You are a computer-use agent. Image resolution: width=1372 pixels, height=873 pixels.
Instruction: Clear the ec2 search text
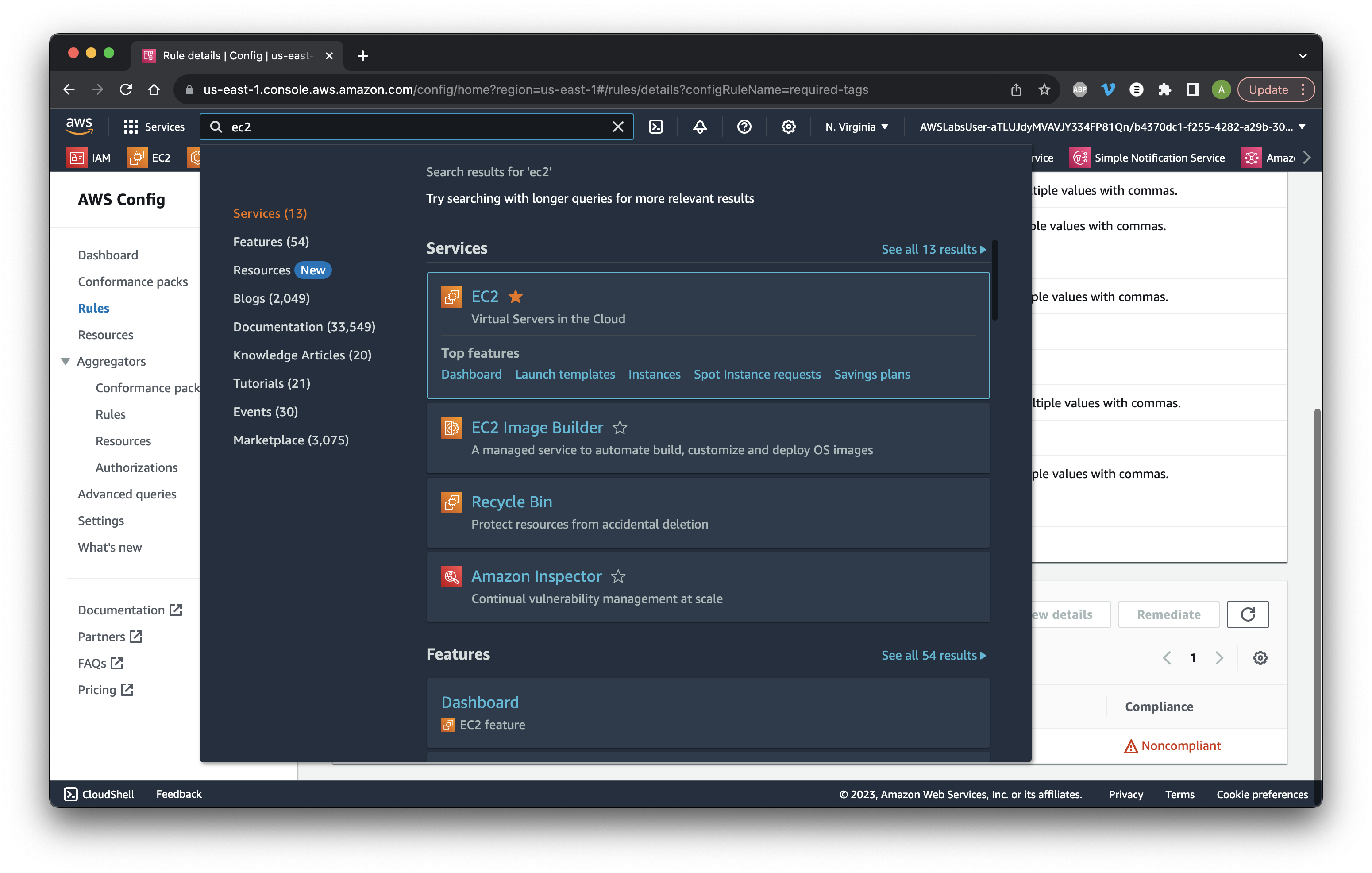(x=618, y=127)
